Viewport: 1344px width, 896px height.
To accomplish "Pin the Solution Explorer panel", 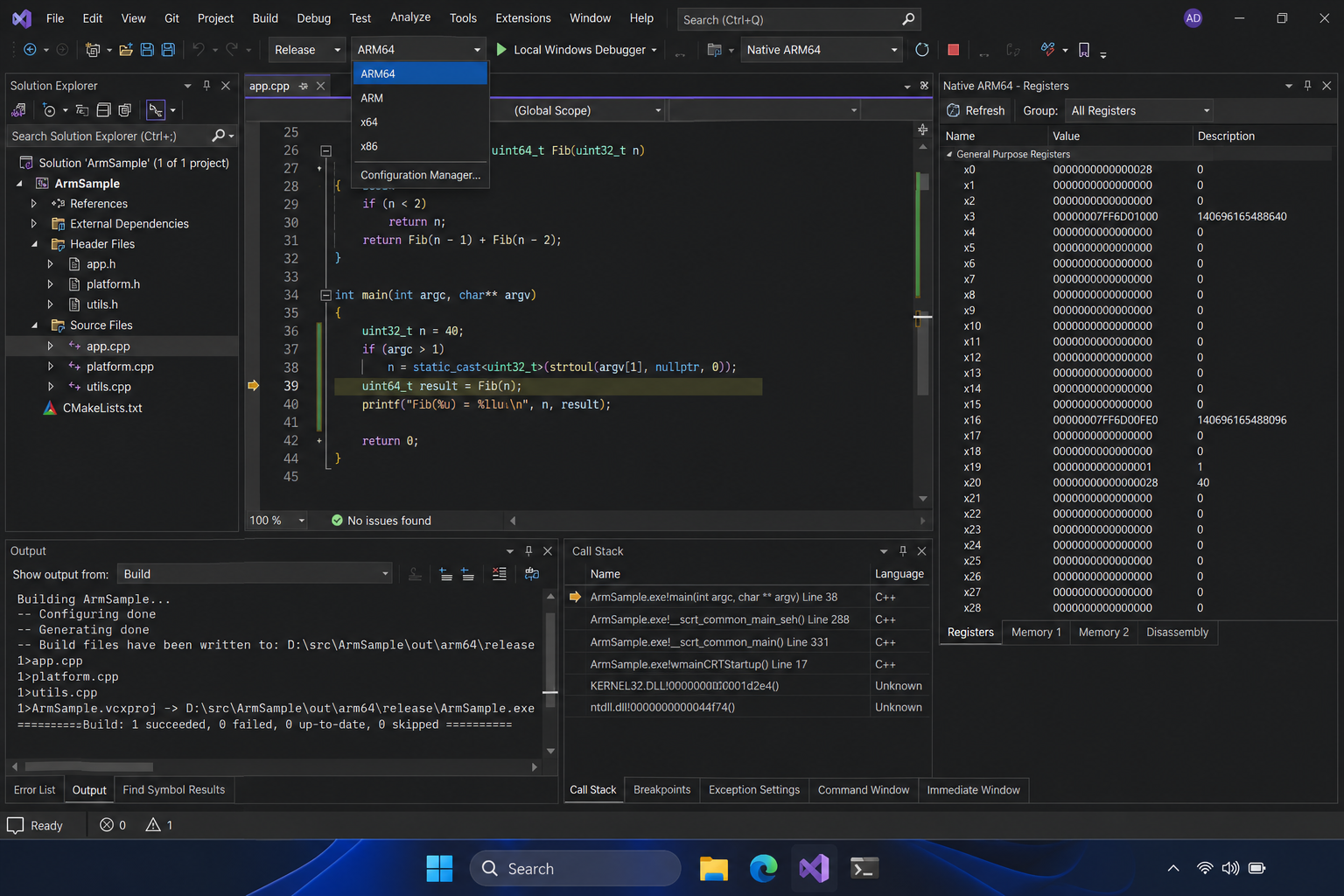I will coord(206,86).
